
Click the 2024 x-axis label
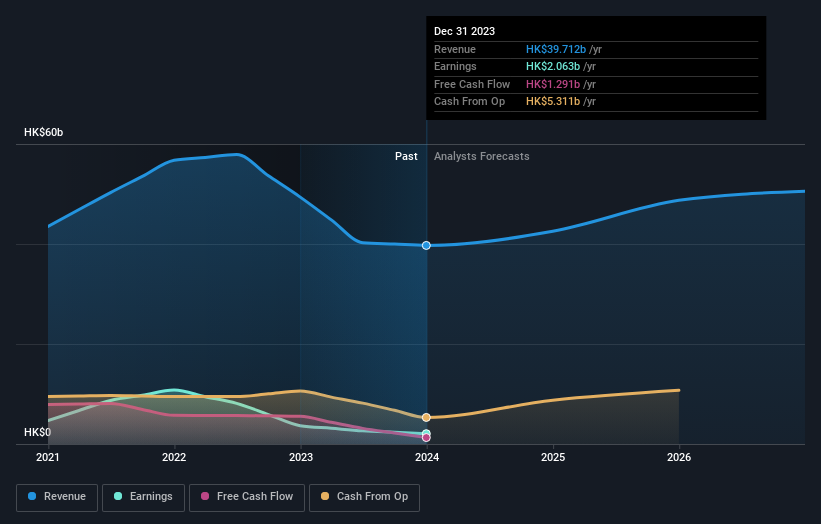click(x=427, y=458)
